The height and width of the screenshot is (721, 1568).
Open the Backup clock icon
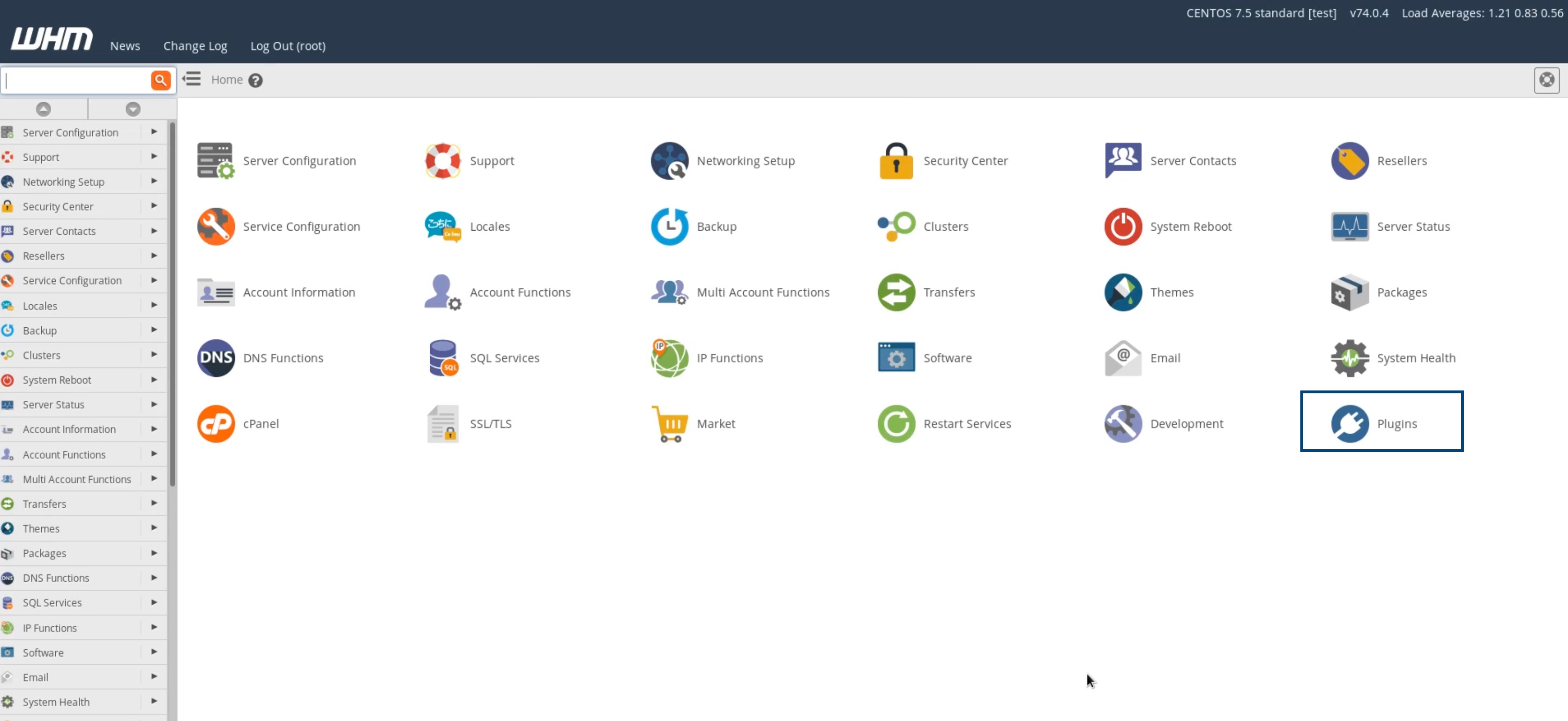[x=669, y=226]
